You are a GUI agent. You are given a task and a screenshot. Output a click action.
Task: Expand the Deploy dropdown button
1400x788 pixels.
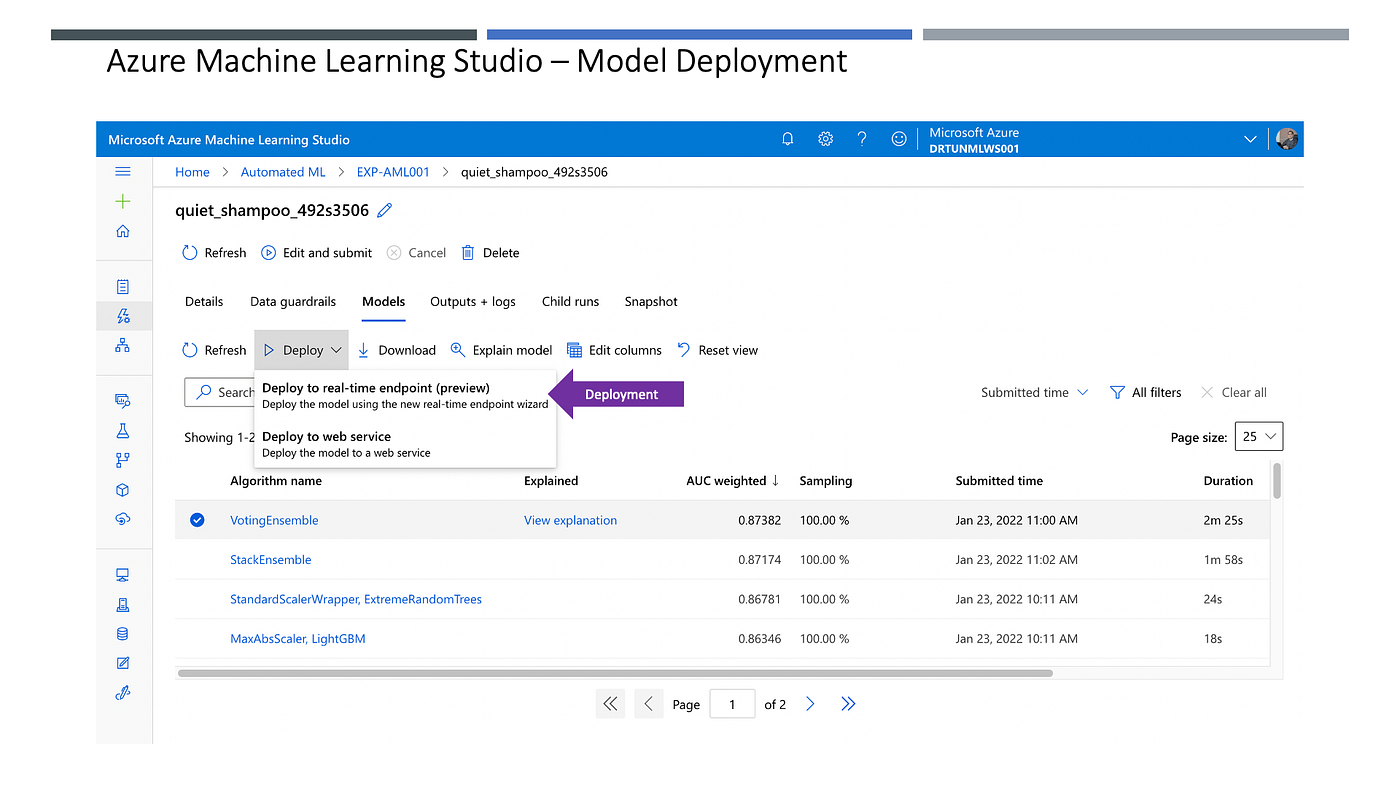pyautogui.click(x=302, y=350)
